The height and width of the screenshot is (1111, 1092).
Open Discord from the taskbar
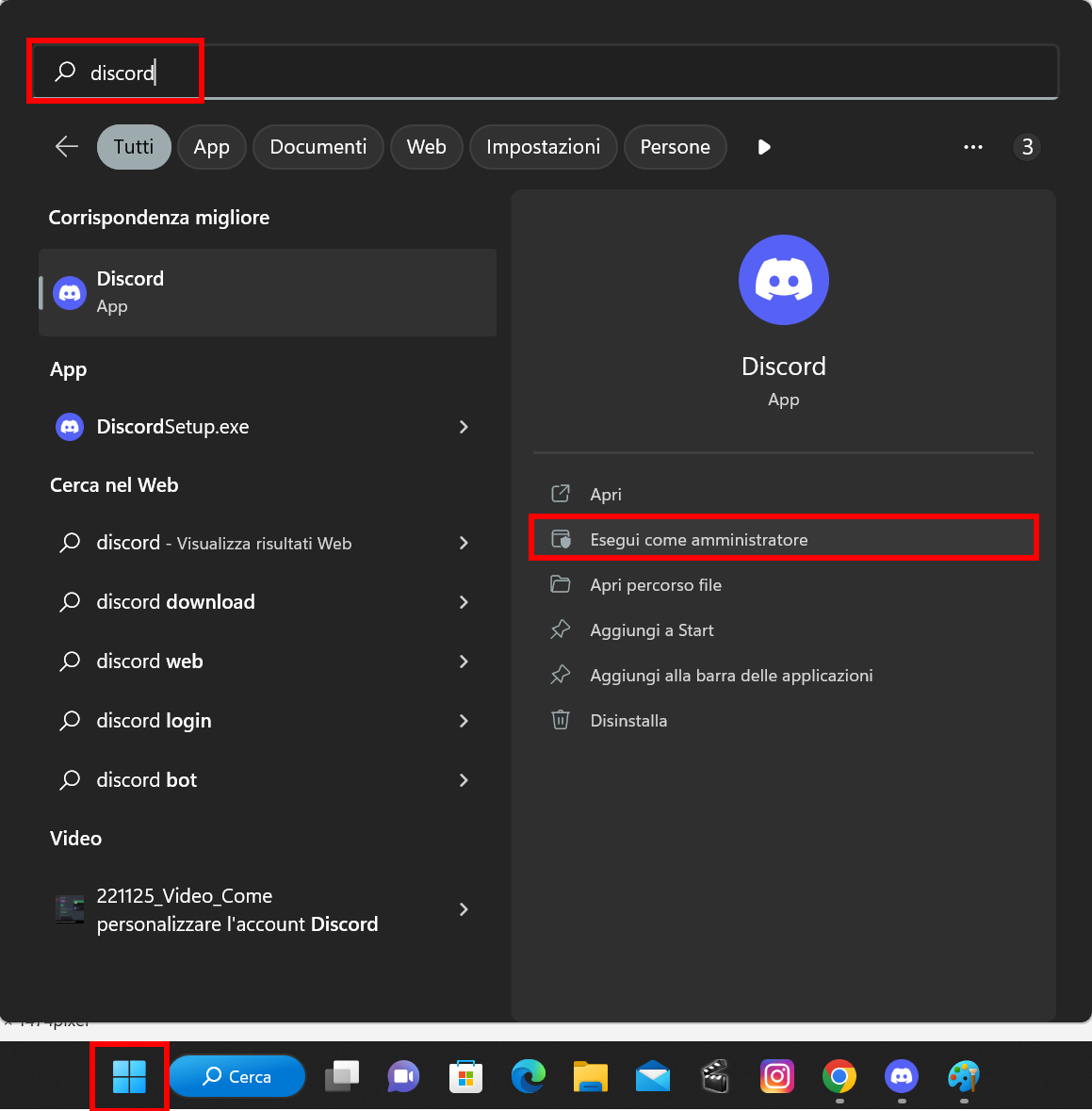[901, 1076]
